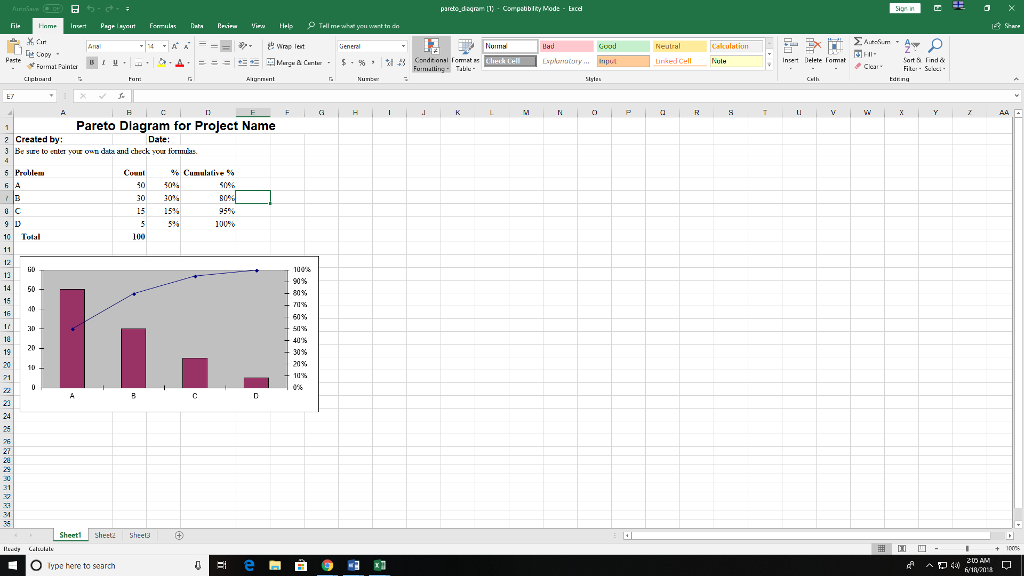The image size is (1024, 576).
Task: Switch to the Formulas tab
Action: tap(163, 26)
